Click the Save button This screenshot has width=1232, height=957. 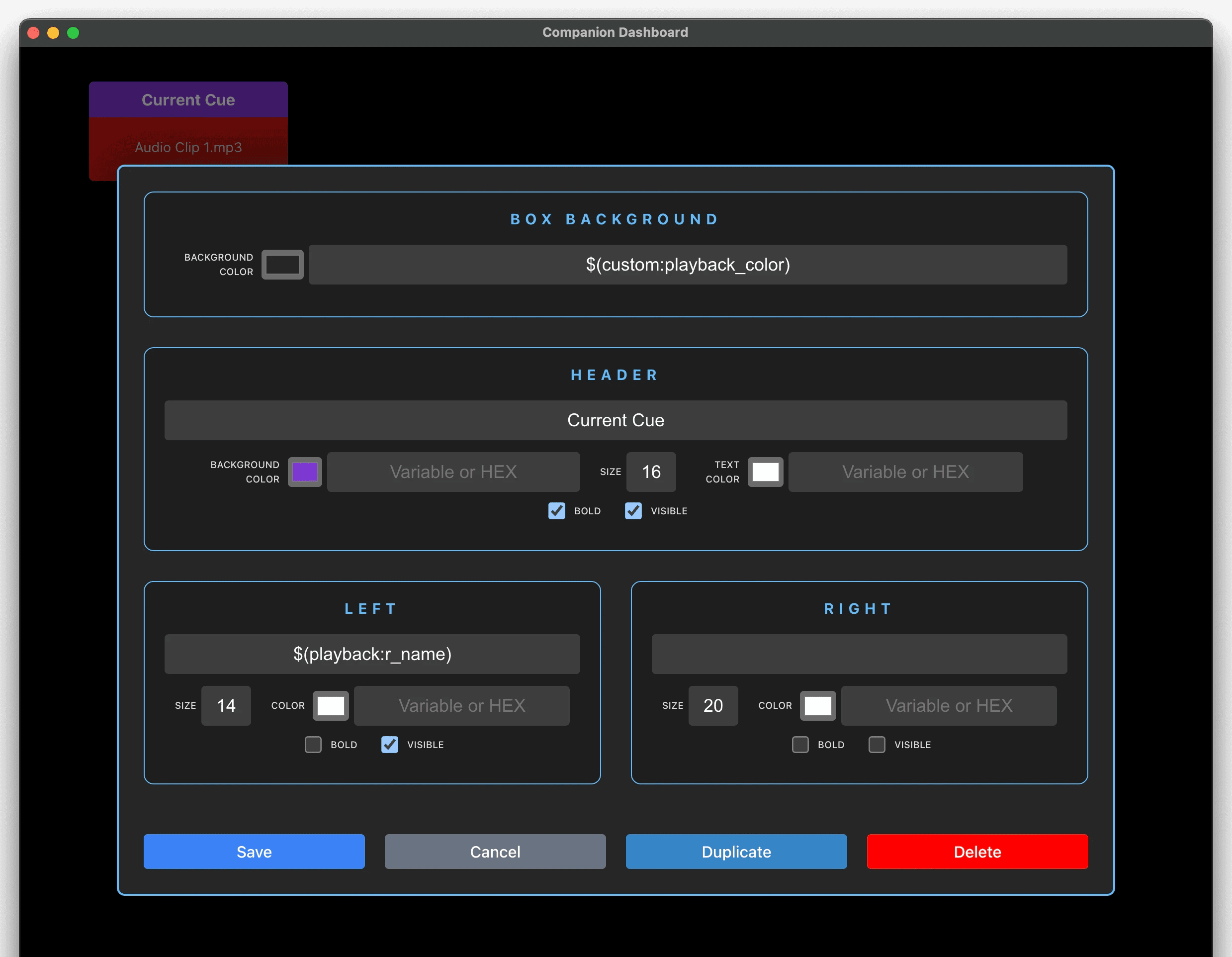(x=254, y=852)
